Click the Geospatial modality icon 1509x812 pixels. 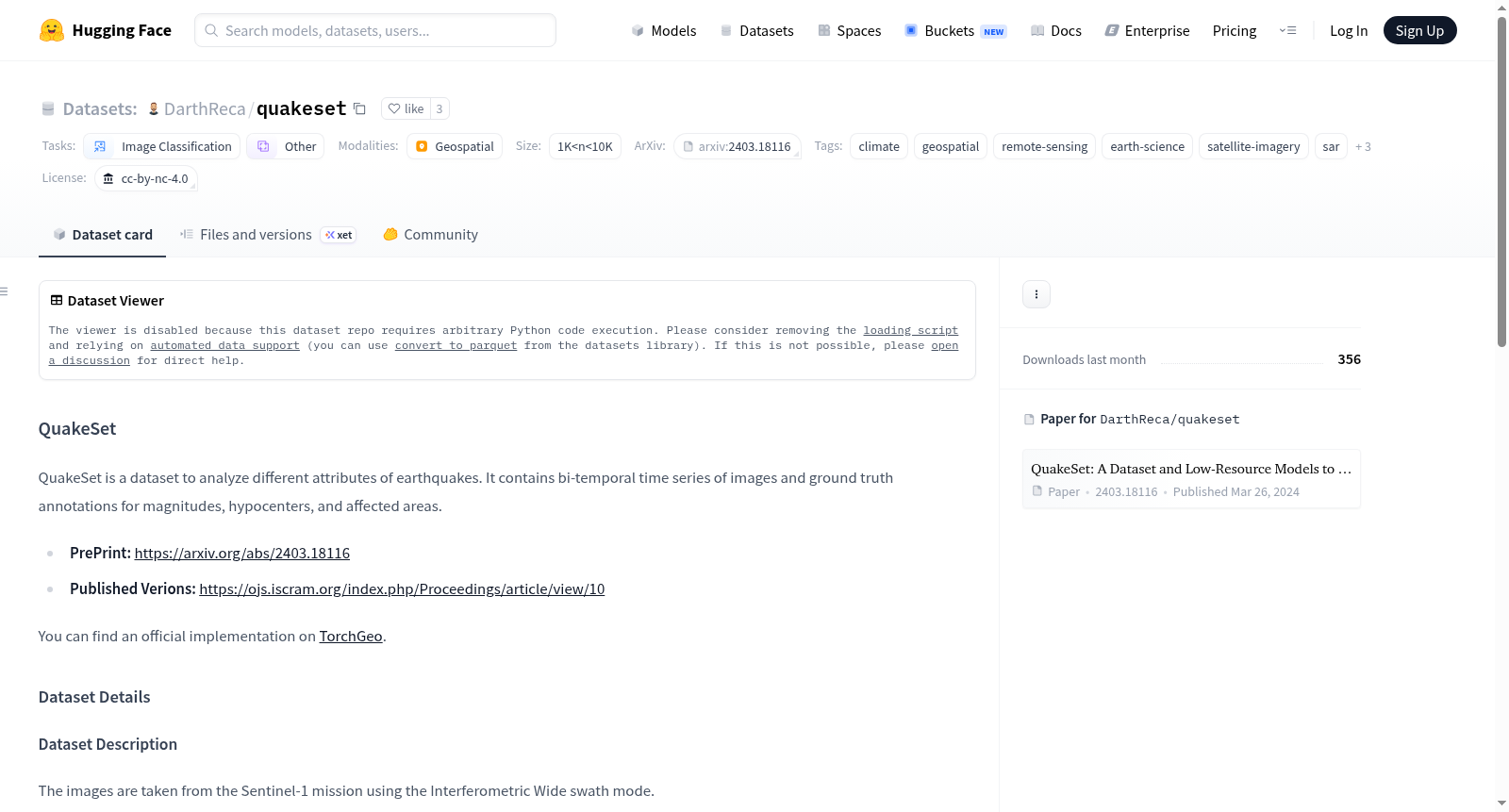[x=422, y=146]
